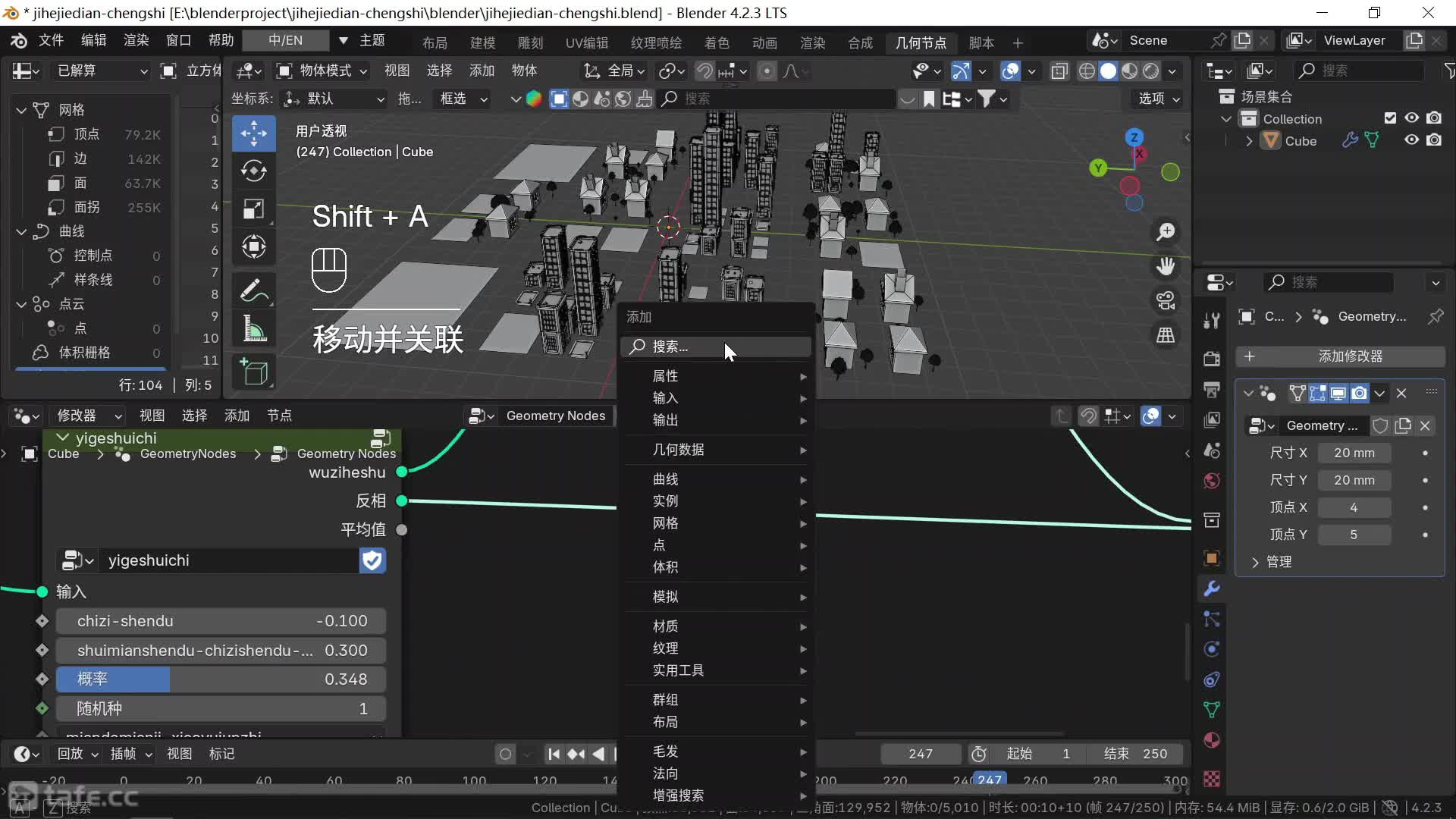1456x819 pixels.
Task: Click the Add Cube tool
Action: tap(253, 372)
